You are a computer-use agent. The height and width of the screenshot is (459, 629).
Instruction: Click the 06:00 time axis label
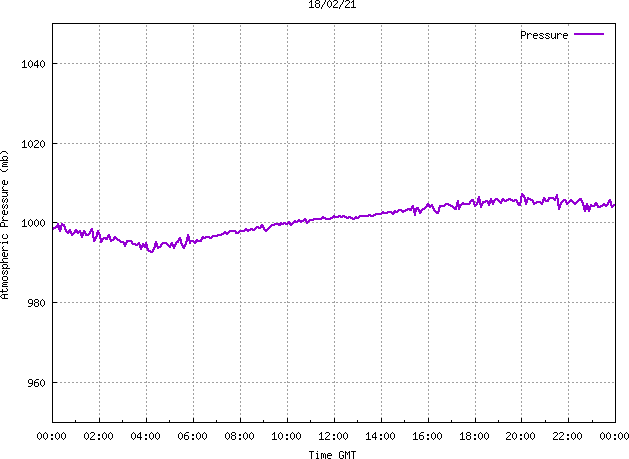193,436
